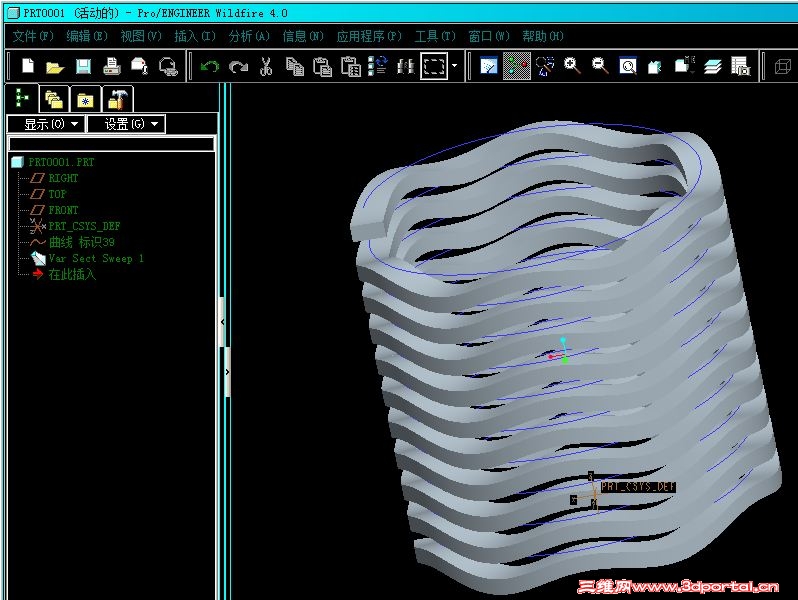Select the RIGHT datum plane
Screen dimensions: 798x600
[63, 178]
